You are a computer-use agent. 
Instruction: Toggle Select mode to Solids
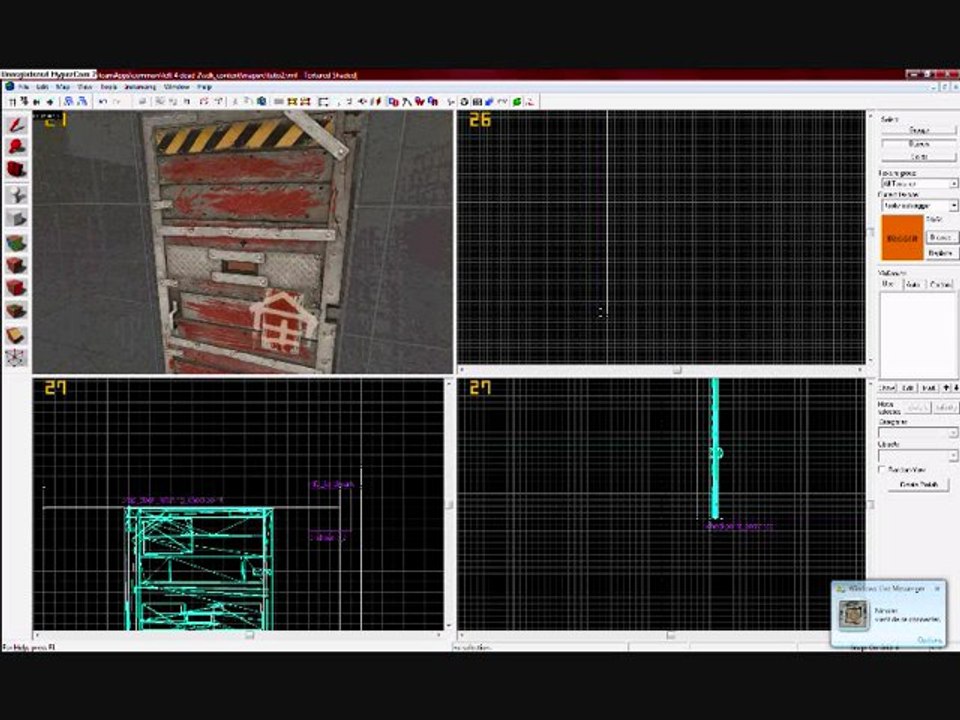click(918, 157)
